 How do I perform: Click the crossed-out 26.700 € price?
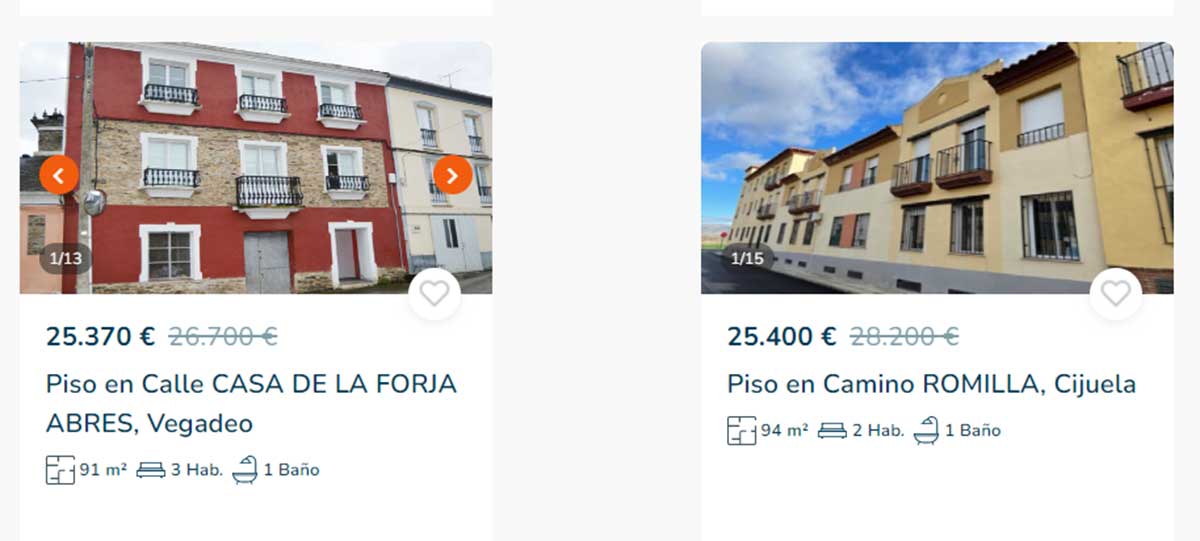[223, 337]
